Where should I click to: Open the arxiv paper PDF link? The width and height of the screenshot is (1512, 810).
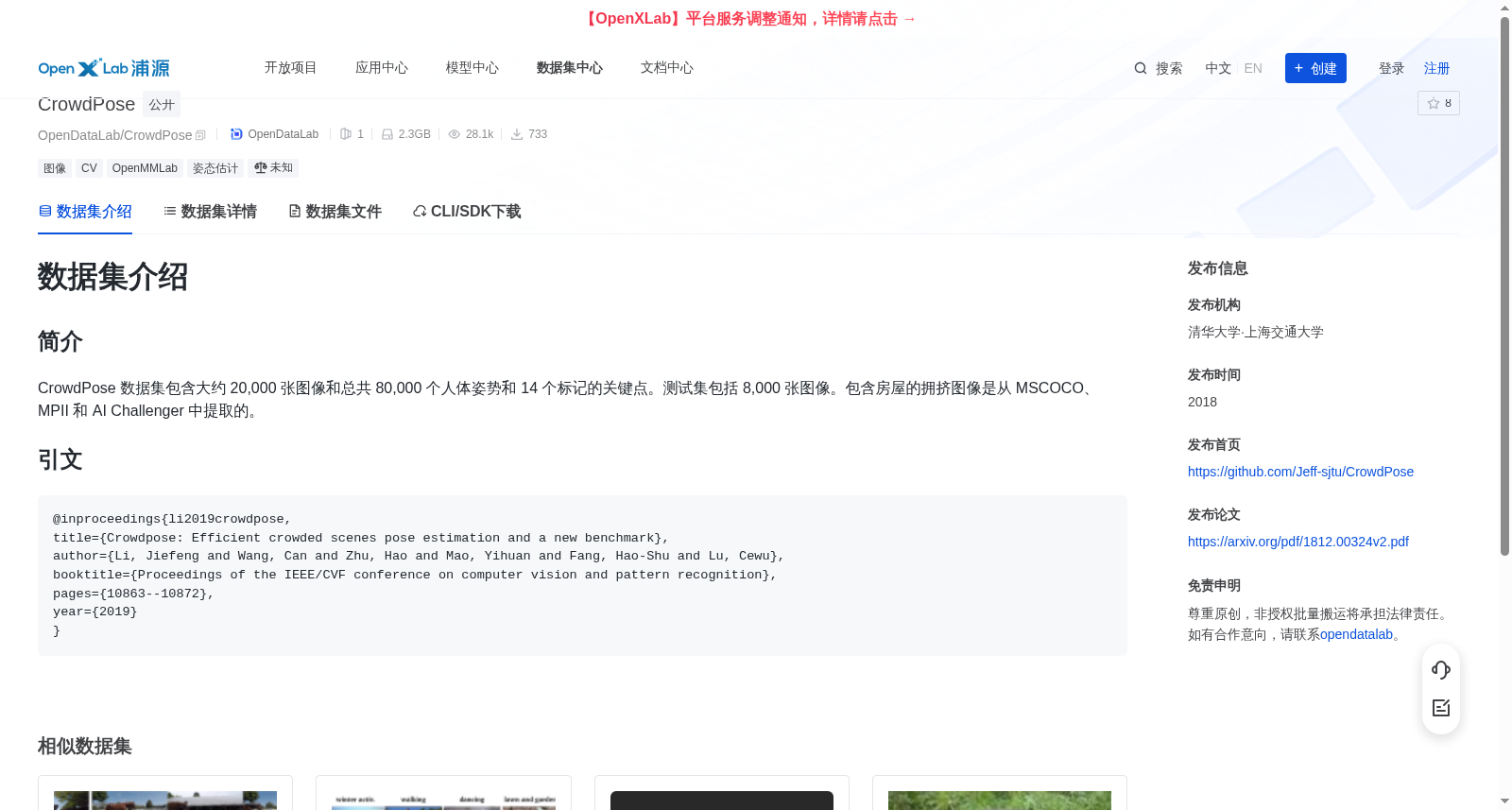(1297, 542)
